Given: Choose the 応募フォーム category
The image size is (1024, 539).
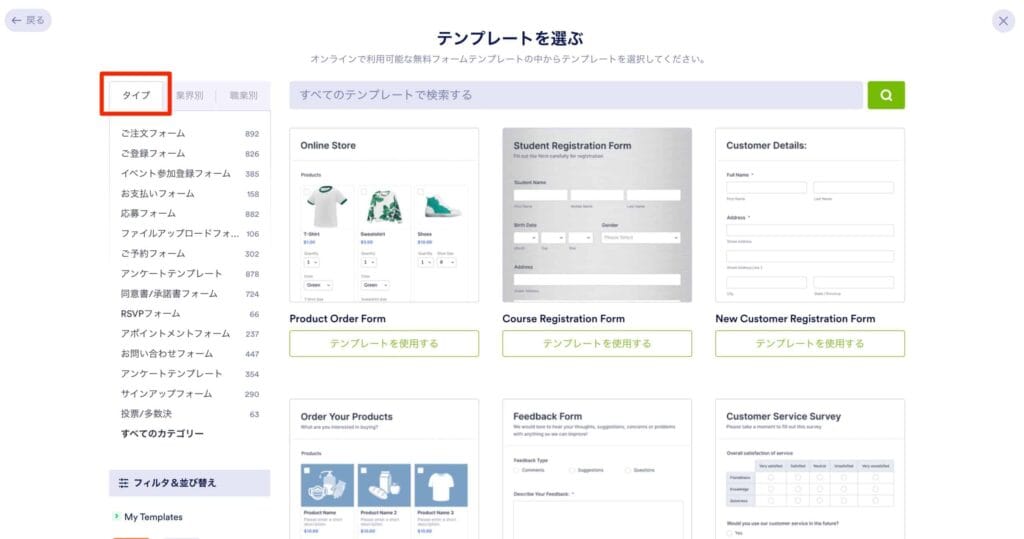Looking at the screenshot, I should [189, 214].
